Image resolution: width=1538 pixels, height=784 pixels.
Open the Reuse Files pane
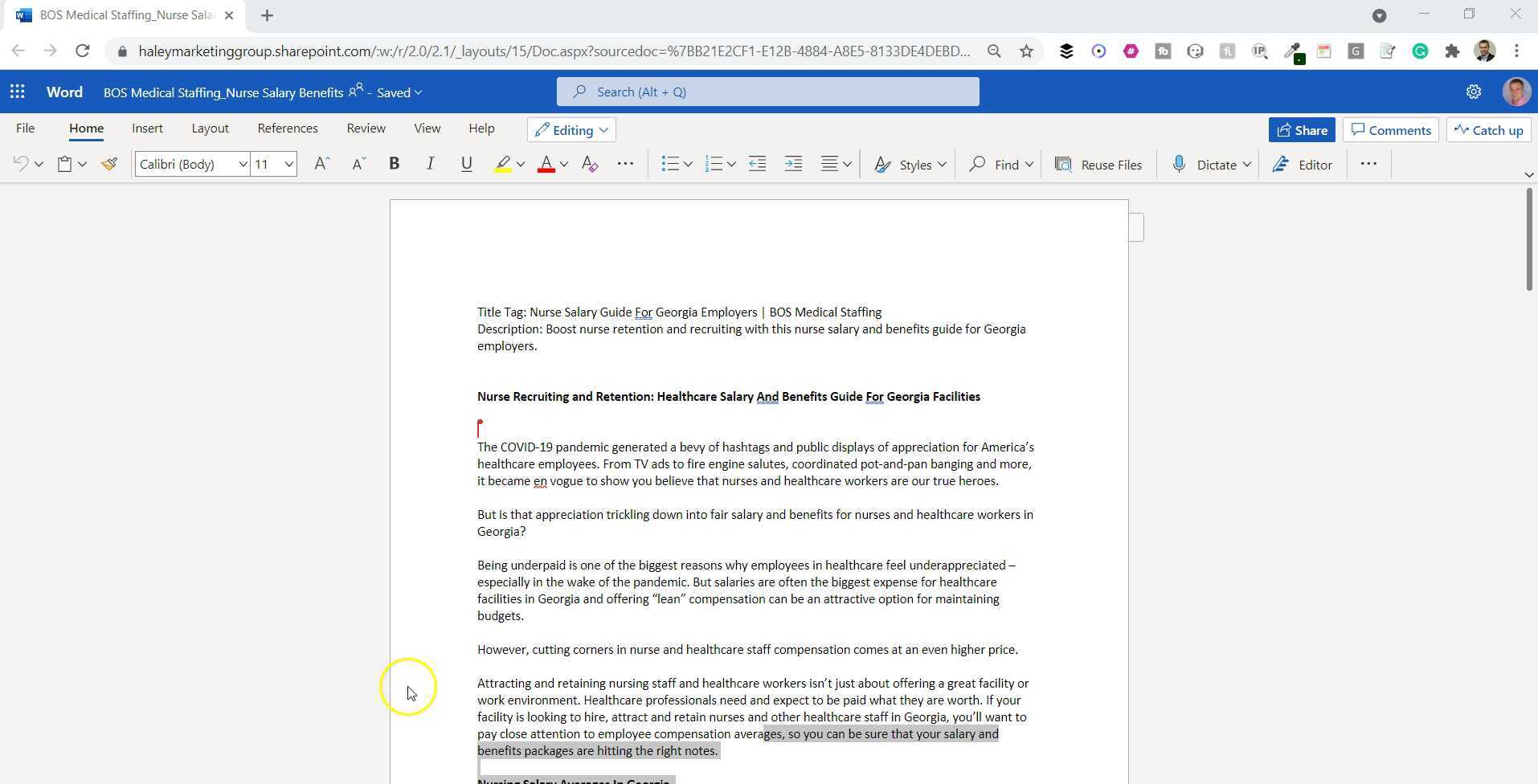coord(1099,164)
